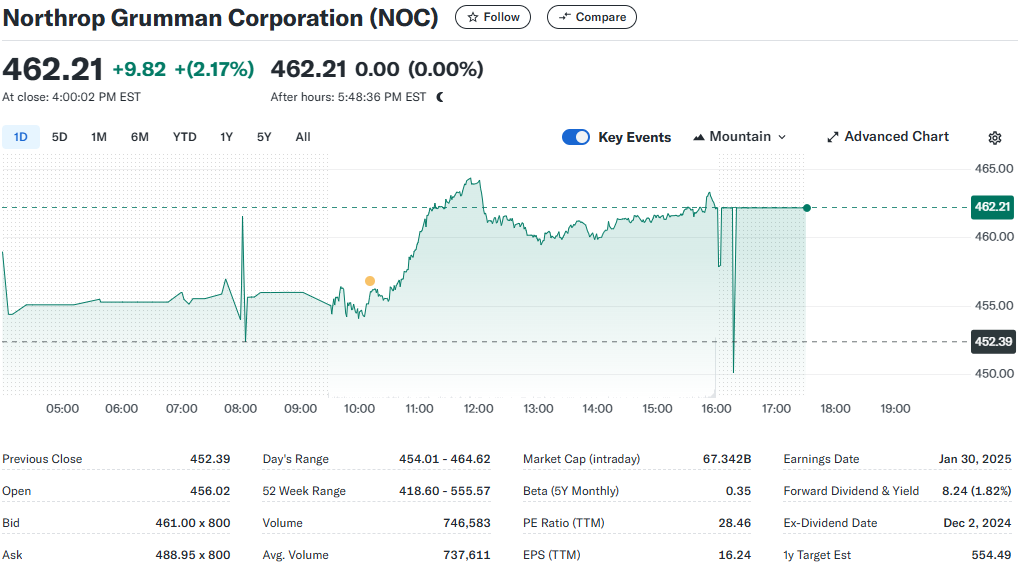Toggle the Key Events switch off
This screenshot has width=1019, height=573.
[x=576, y=137]
